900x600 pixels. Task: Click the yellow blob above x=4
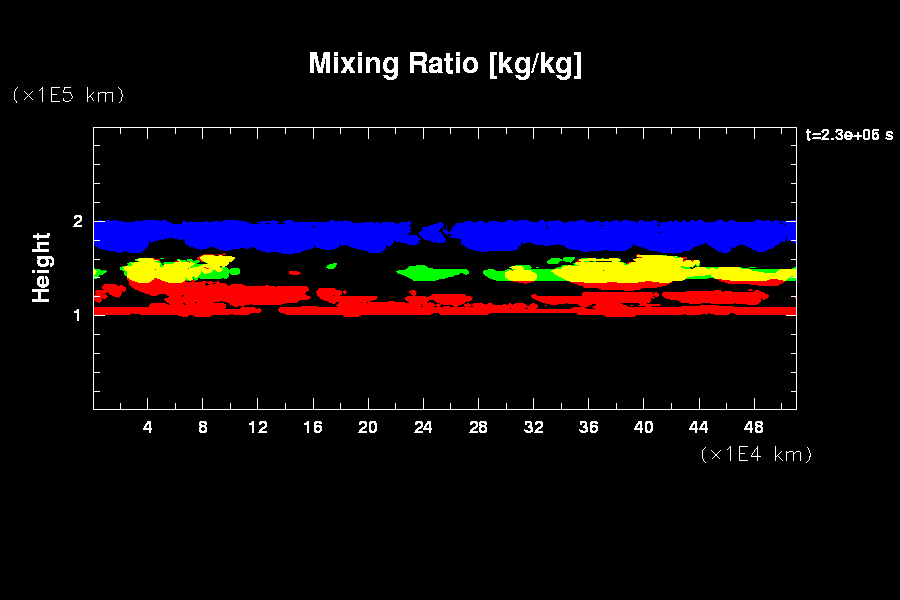[x=150, y=270]
